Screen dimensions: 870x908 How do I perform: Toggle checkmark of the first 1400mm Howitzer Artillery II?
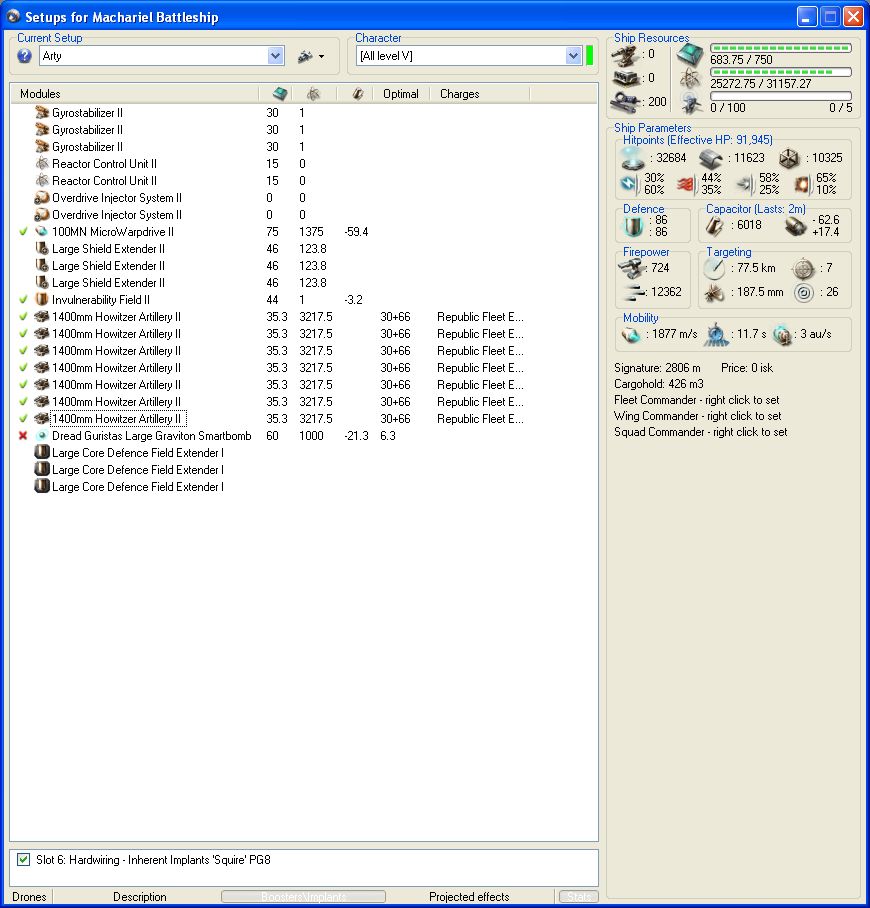coord(23,317)
